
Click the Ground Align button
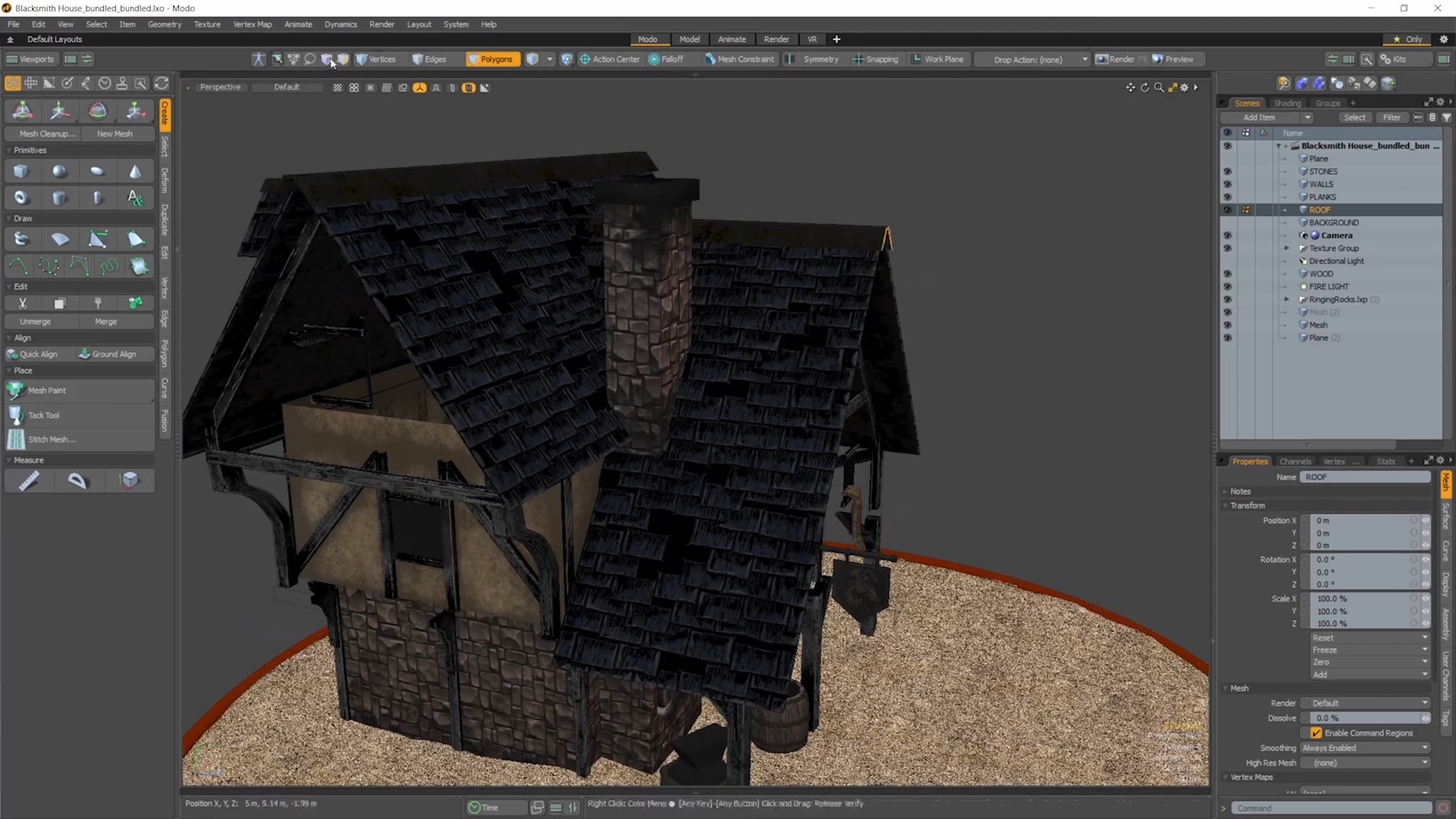click(115, 354)
